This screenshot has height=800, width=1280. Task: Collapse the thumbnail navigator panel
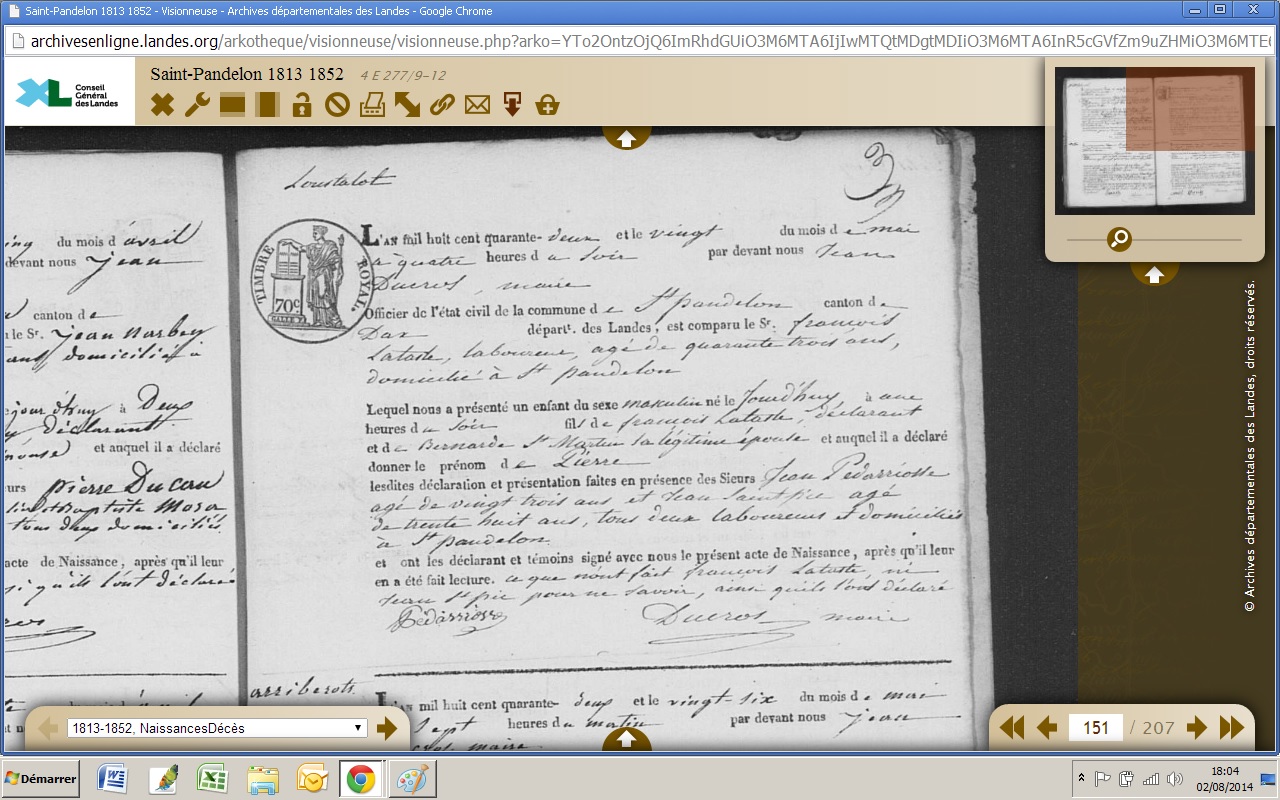(1154, 274)
